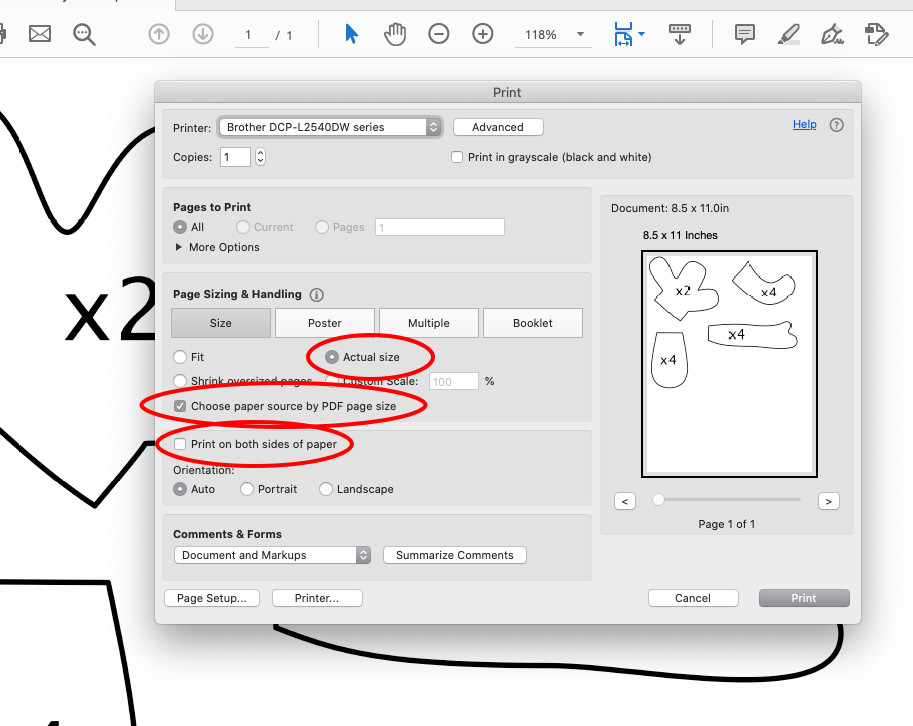Open the email document tool
The width and height of the screenshot is (913, 726).
click(39, 34)
